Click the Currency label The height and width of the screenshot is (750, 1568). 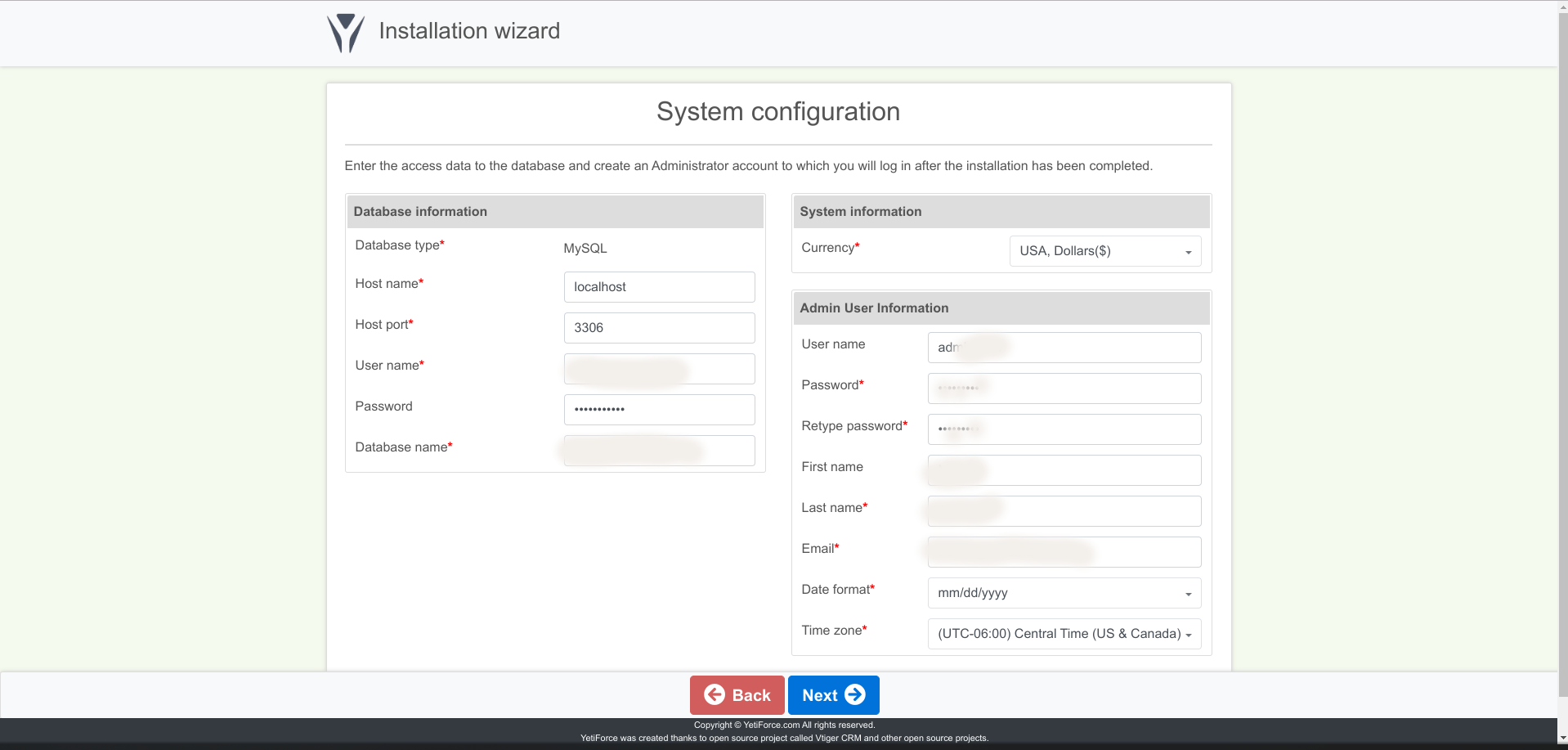point(831,248)
